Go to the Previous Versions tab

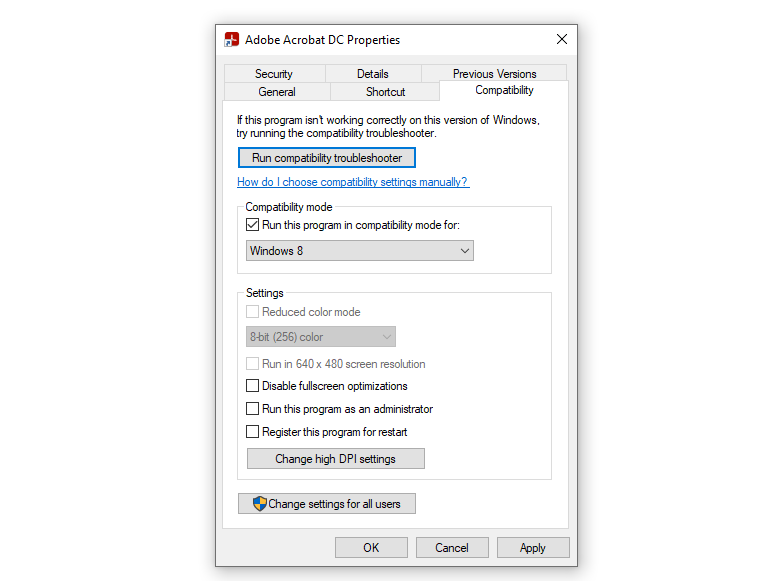[x=494, y=74]
